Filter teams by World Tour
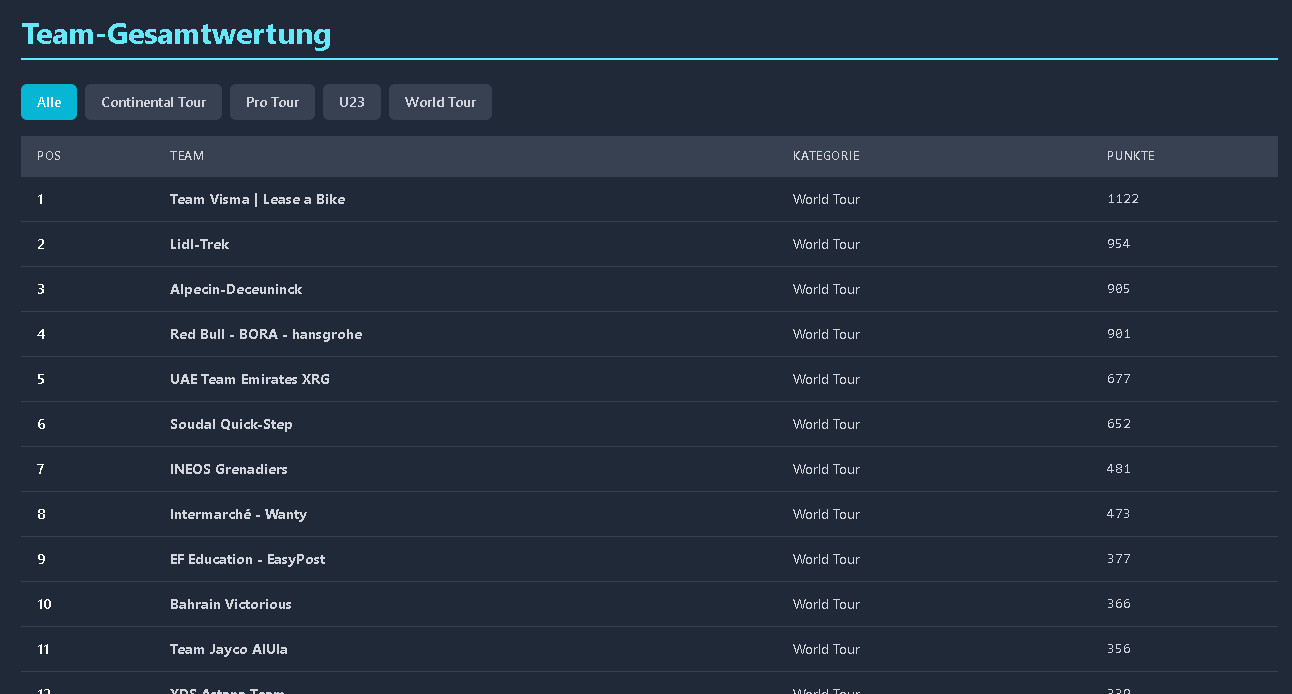 tap(440, 102)
